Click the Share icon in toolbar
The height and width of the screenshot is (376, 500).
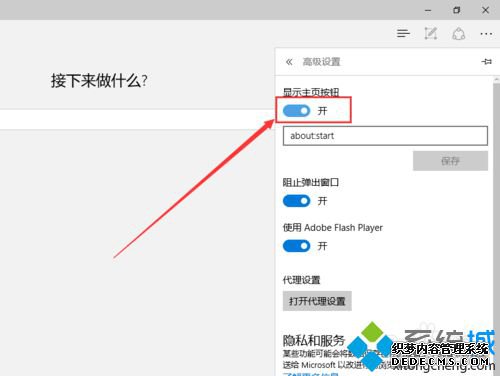point(459,34)
